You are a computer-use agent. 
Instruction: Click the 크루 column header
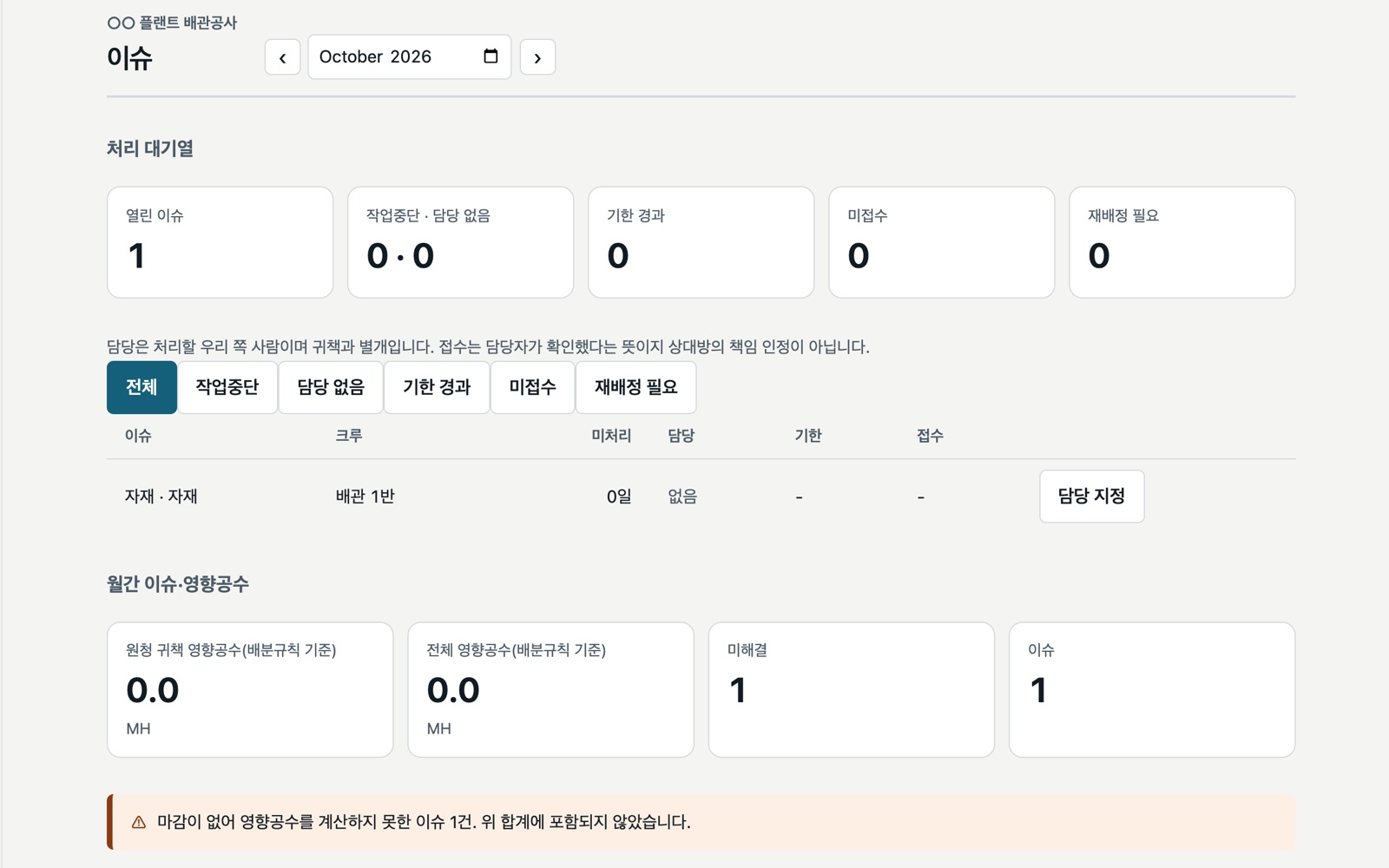click(x=349, y=436)
